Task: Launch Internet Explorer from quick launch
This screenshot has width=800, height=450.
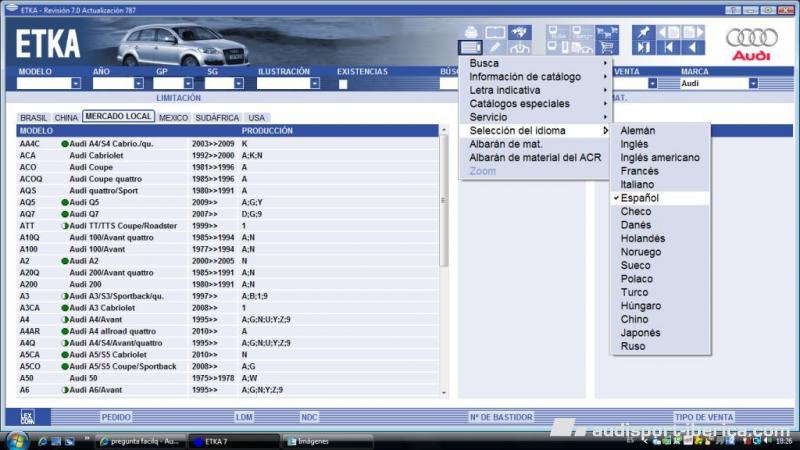Action: pyautogui.click(x=42, y=441)
